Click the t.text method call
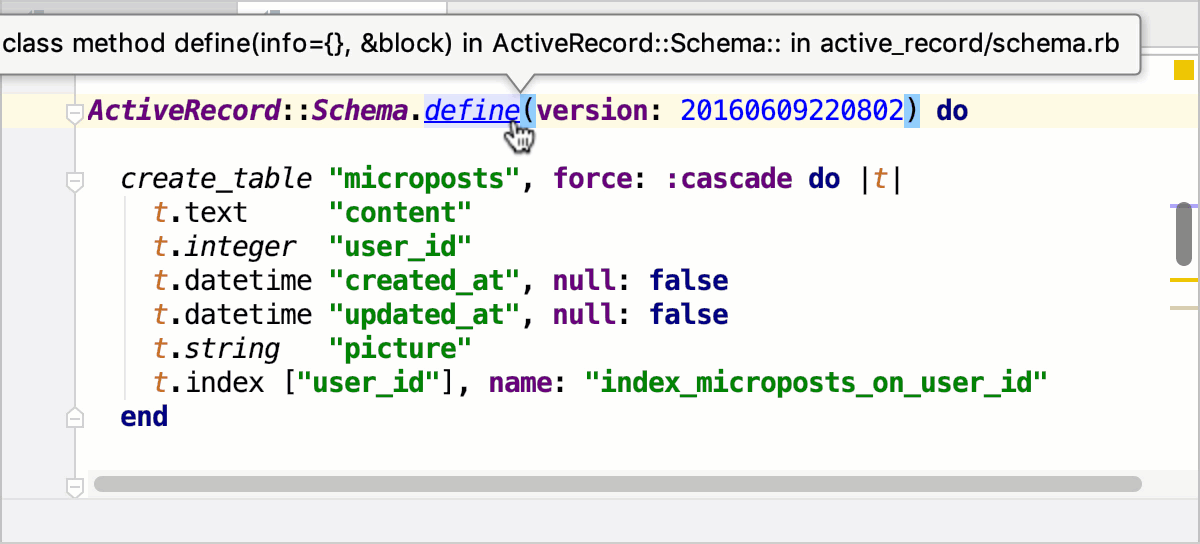1200x544 pixels. pos(200,213)
